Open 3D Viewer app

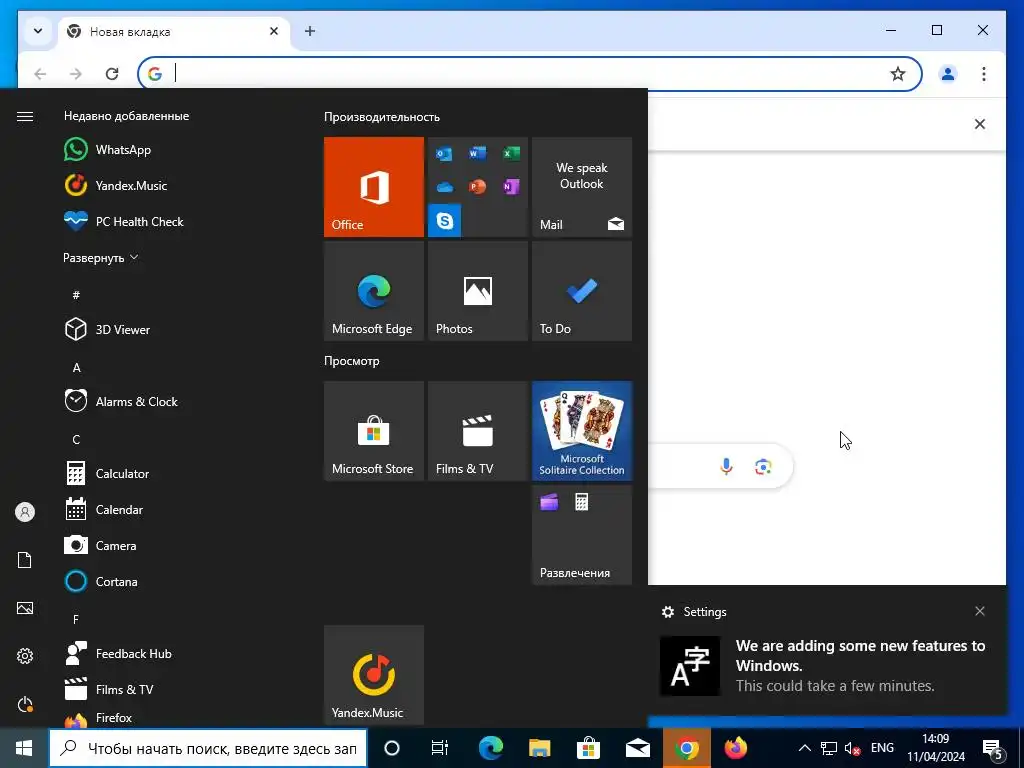pyautogui.click(x=107, y=330)
